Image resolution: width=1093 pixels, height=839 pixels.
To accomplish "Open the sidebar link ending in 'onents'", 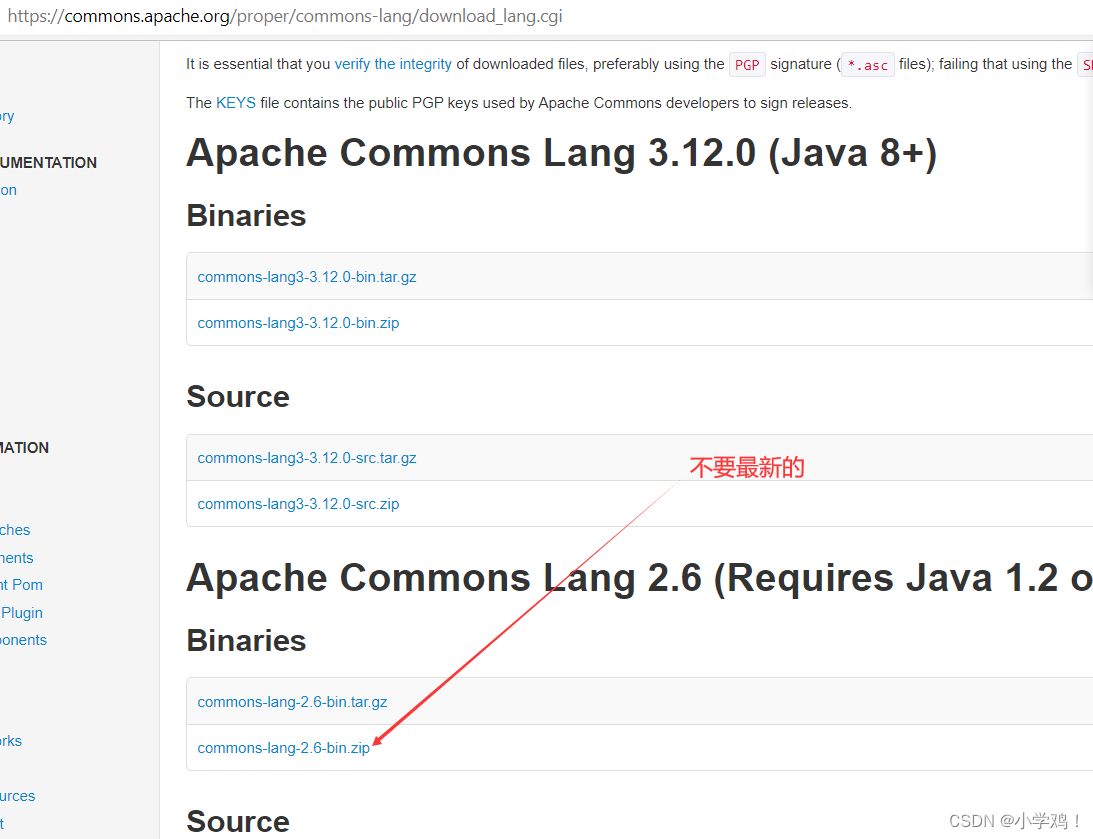I will tap(23, 640).
